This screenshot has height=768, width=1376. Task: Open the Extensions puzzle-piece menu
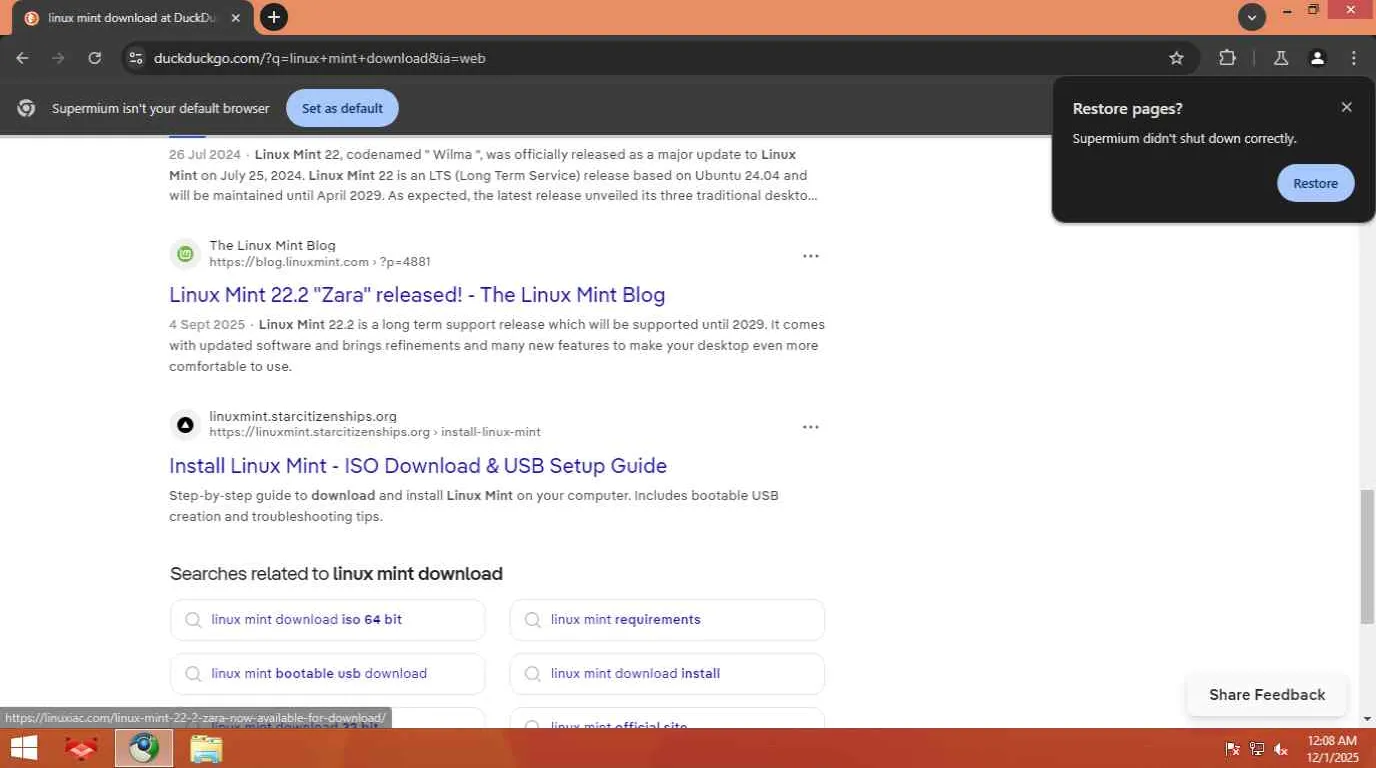[x=1228, y=58]
